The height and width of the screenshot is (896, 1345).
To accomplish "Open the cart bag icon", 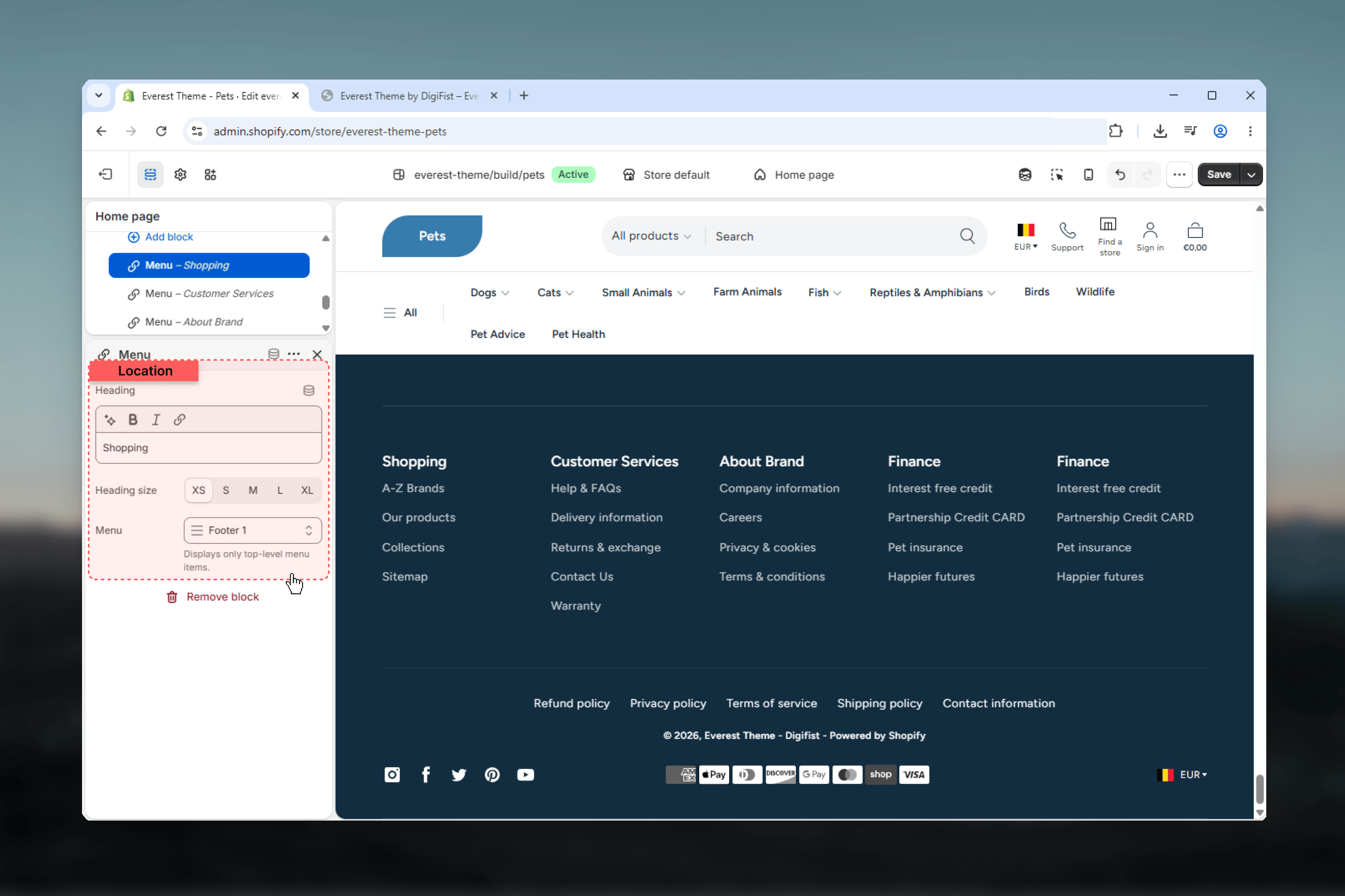I will pyautogui.click(x=1195, y=230).
